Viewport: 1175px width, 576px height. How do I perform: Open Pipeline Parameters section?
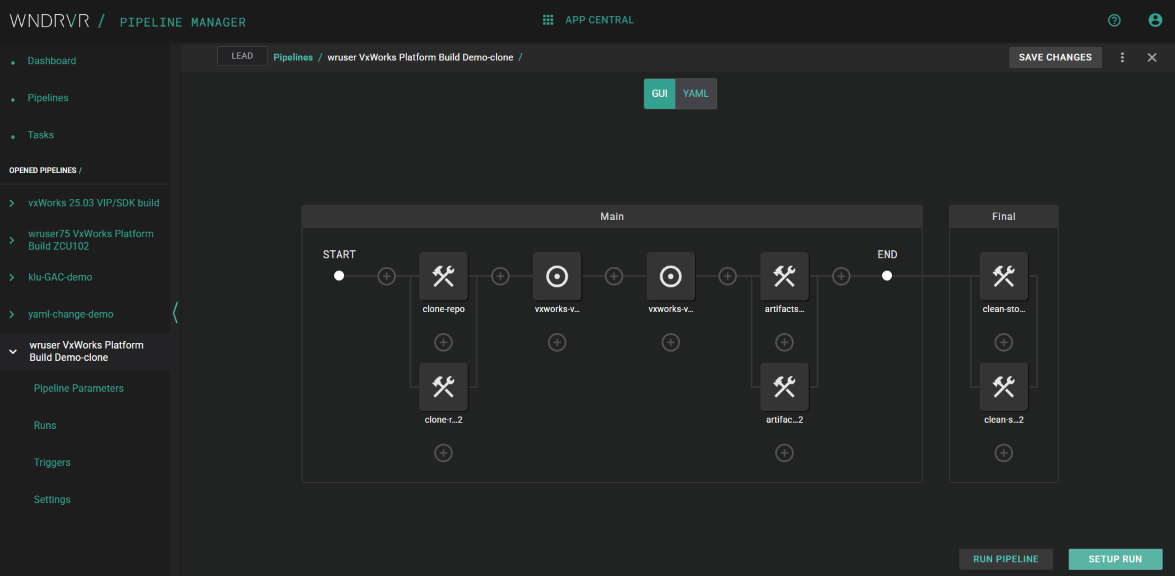[79, 388]
